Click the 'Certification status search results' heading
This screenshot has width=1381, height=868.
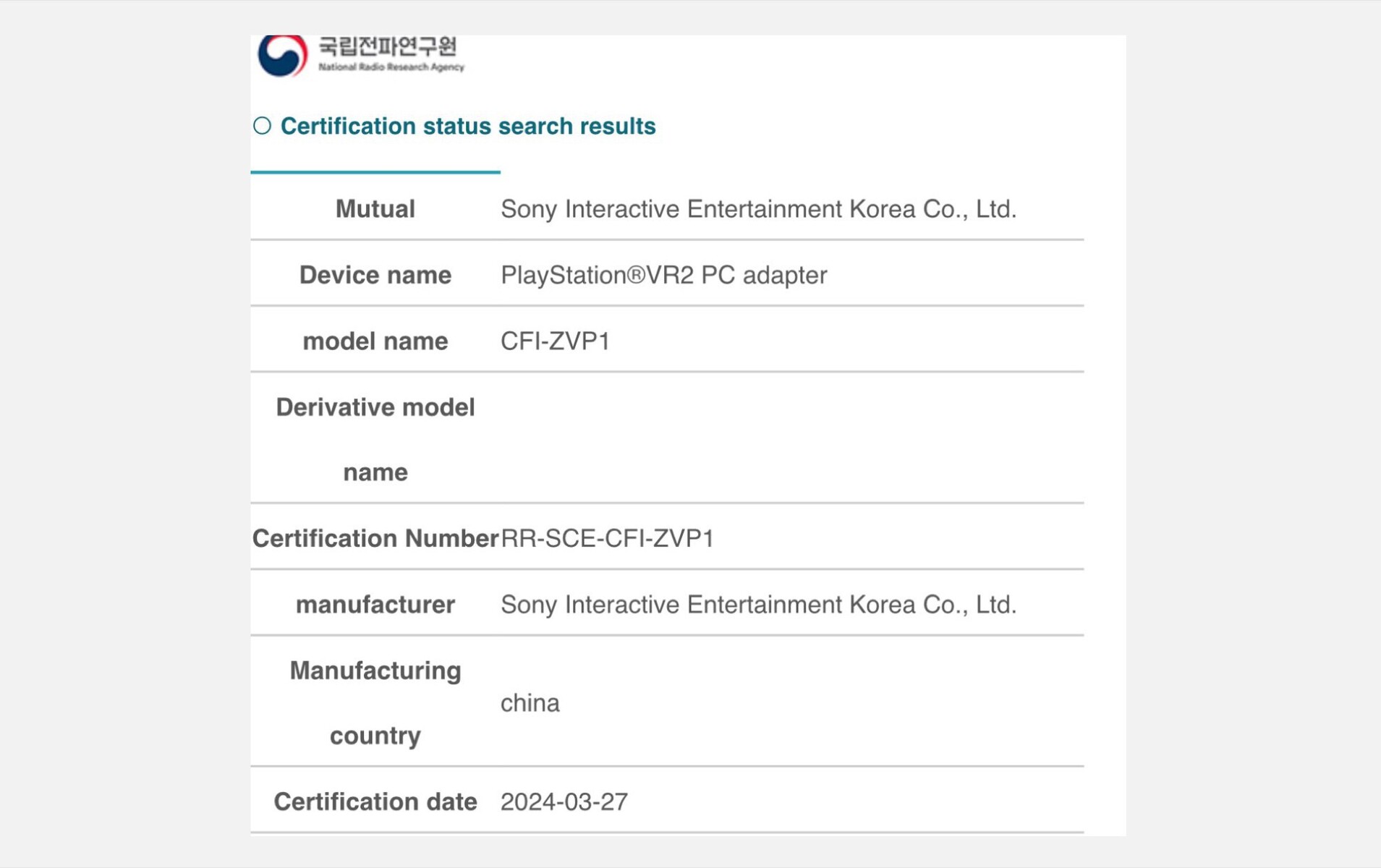[x=468, y=126]
